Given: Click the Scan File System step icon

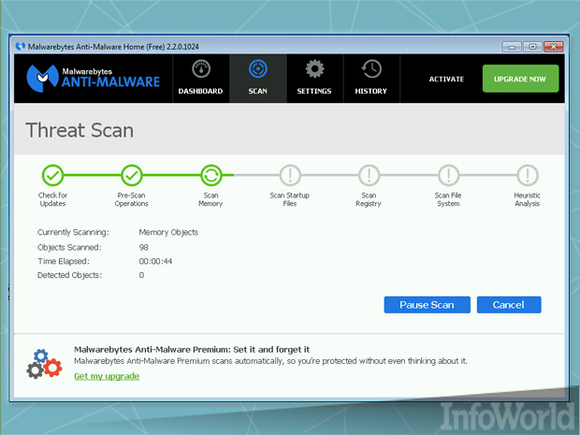Looking at the screenshot, I should pos(448,175).
